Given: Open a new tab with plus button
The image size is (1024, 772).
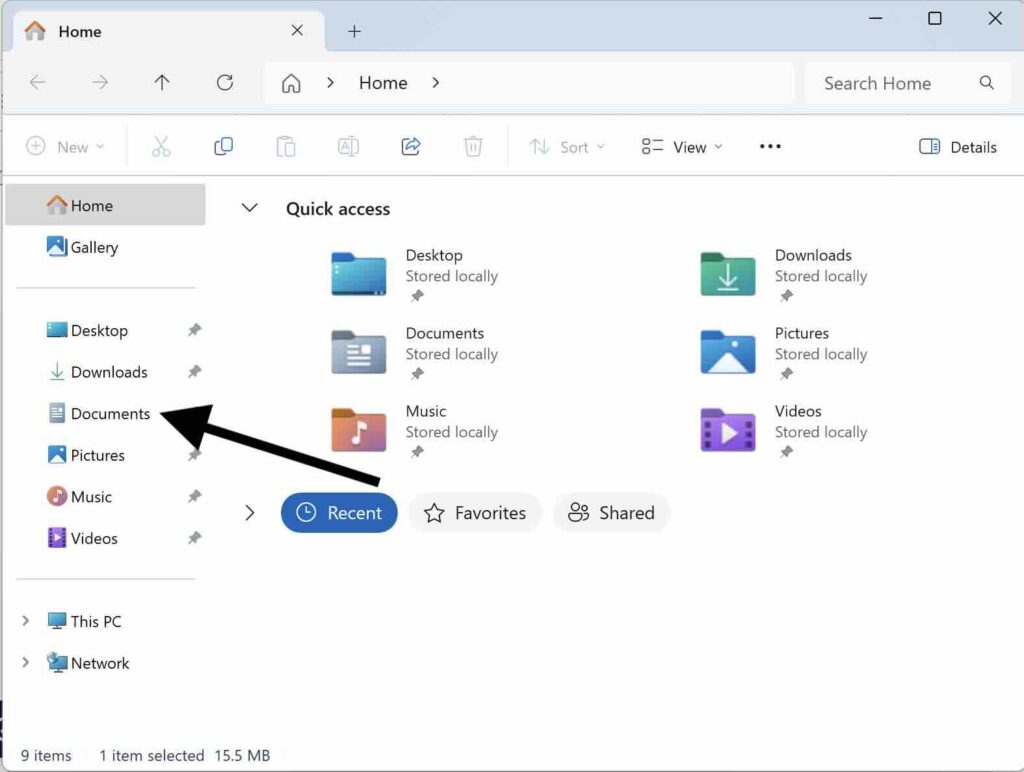Looking at the screenshot, I should coord(354,31).
